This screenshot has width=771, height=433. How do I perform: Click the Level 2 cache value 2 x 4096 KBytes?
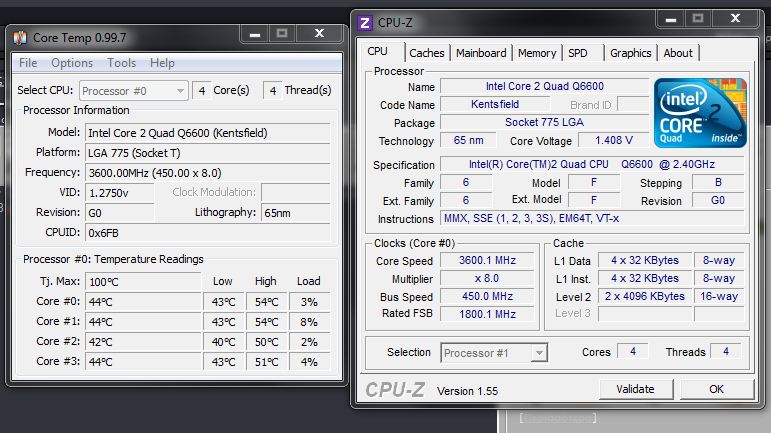click(x=645, y=296)
